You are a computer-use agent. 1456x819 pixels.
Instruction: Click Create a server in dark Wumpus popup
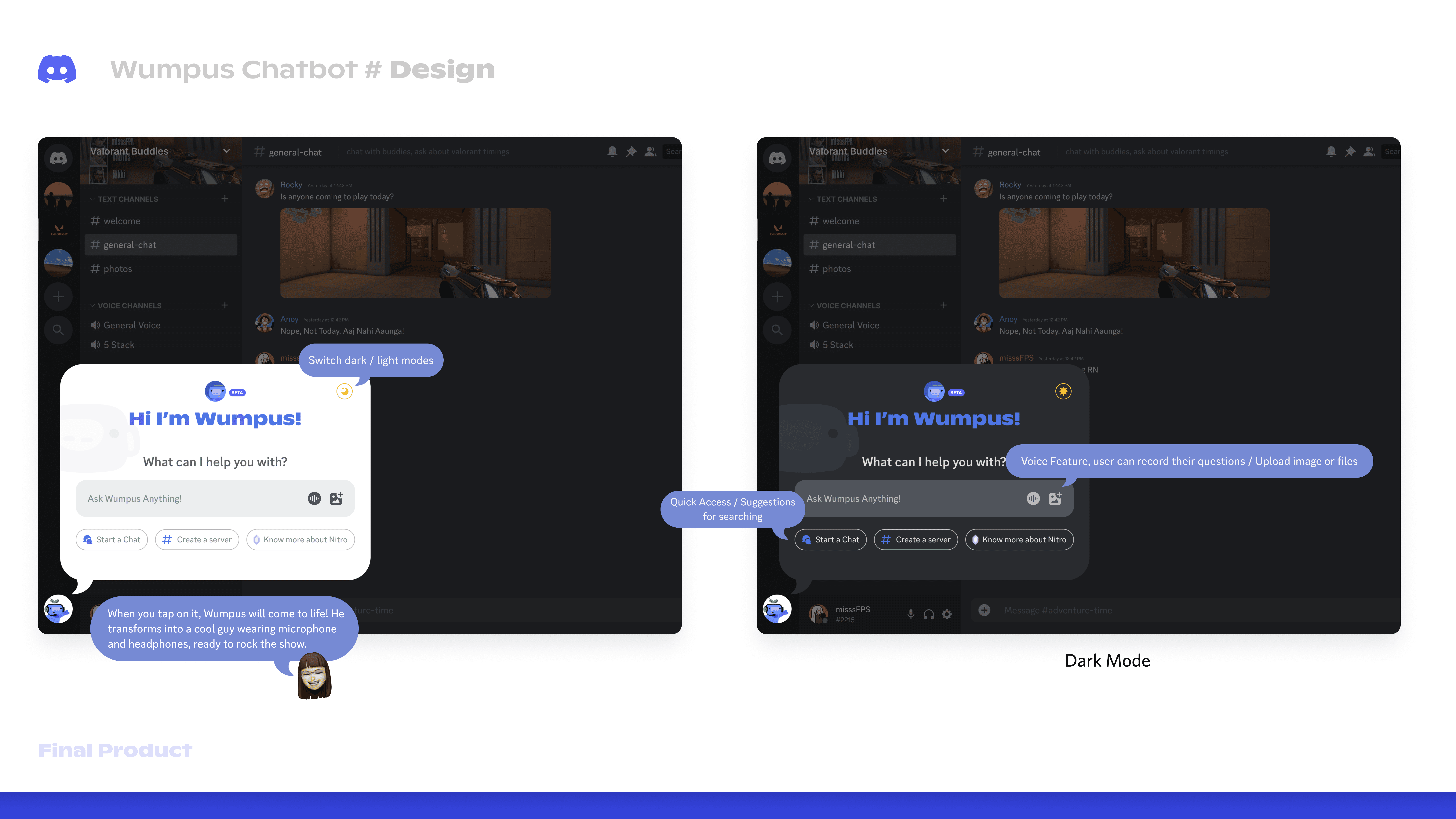click(916, 540)
